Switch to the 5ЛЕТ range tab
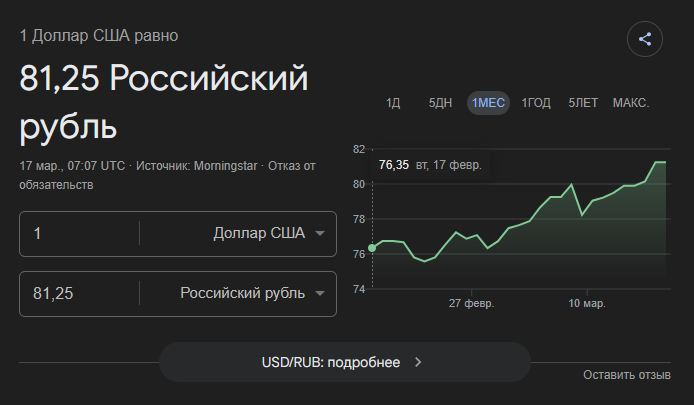 584,103
